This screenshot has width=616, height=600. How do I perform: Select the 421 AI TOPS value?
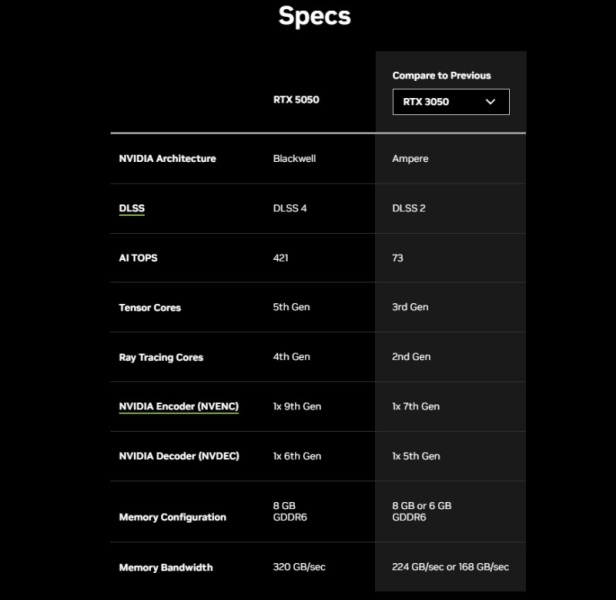click(281, 258)
